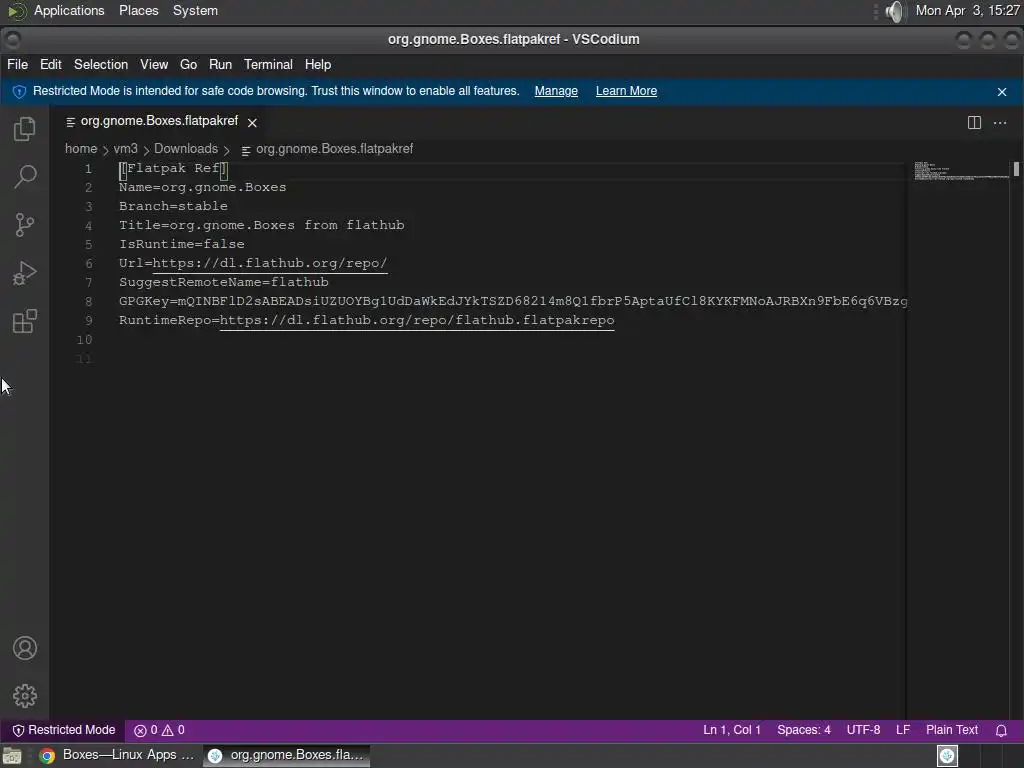Screen dimensions: 1024x768
Task: Switch to Boxes—Linux Apps Chrome taskbar window
Action: point(118,756)
